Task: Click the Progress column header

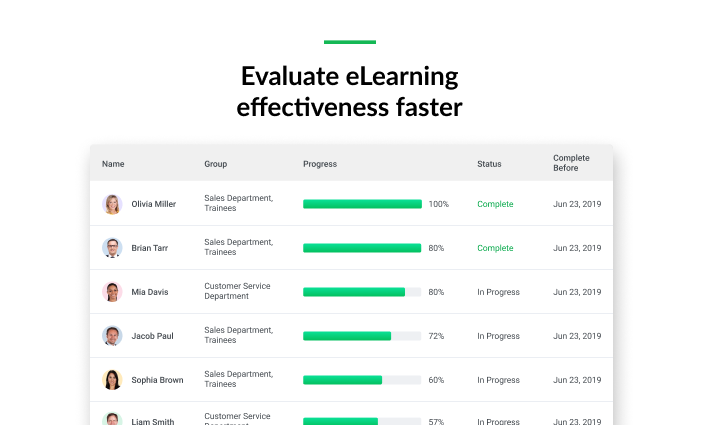Action: tap(320, 164)
